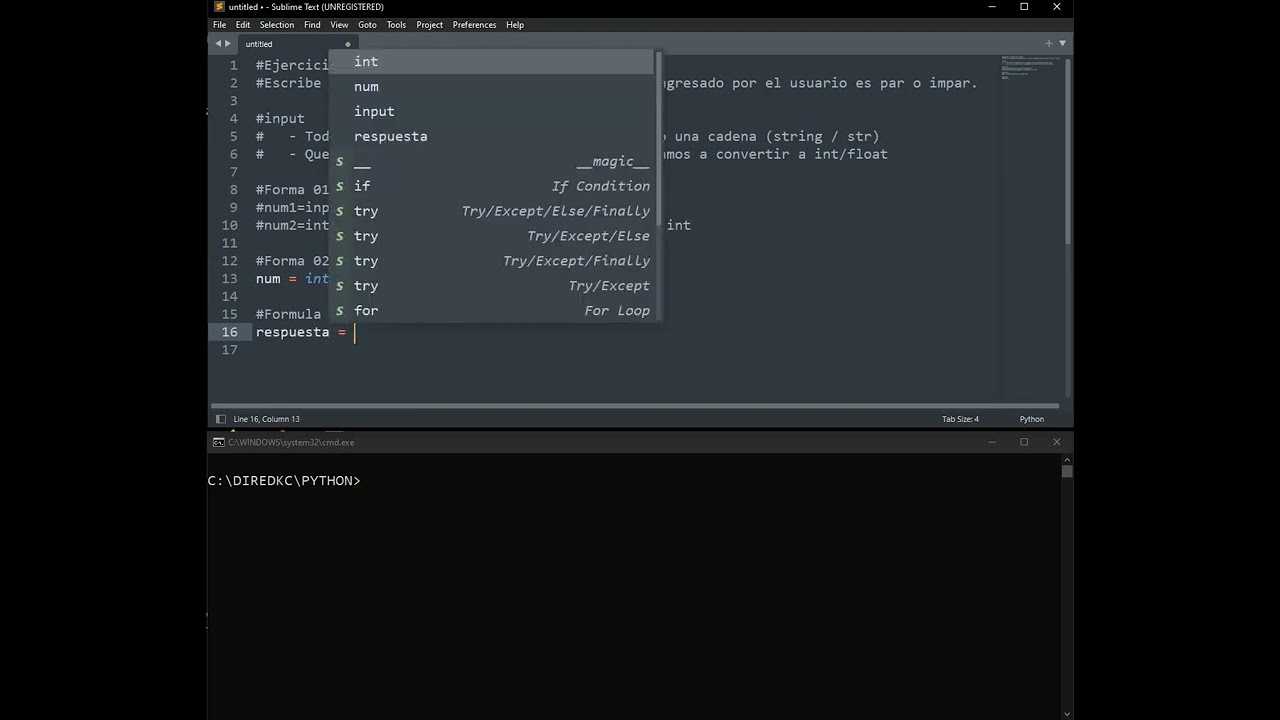Open the Python syntax selector
The height and width of the screenshot is (720, 1280).
tap(1031, 419)
